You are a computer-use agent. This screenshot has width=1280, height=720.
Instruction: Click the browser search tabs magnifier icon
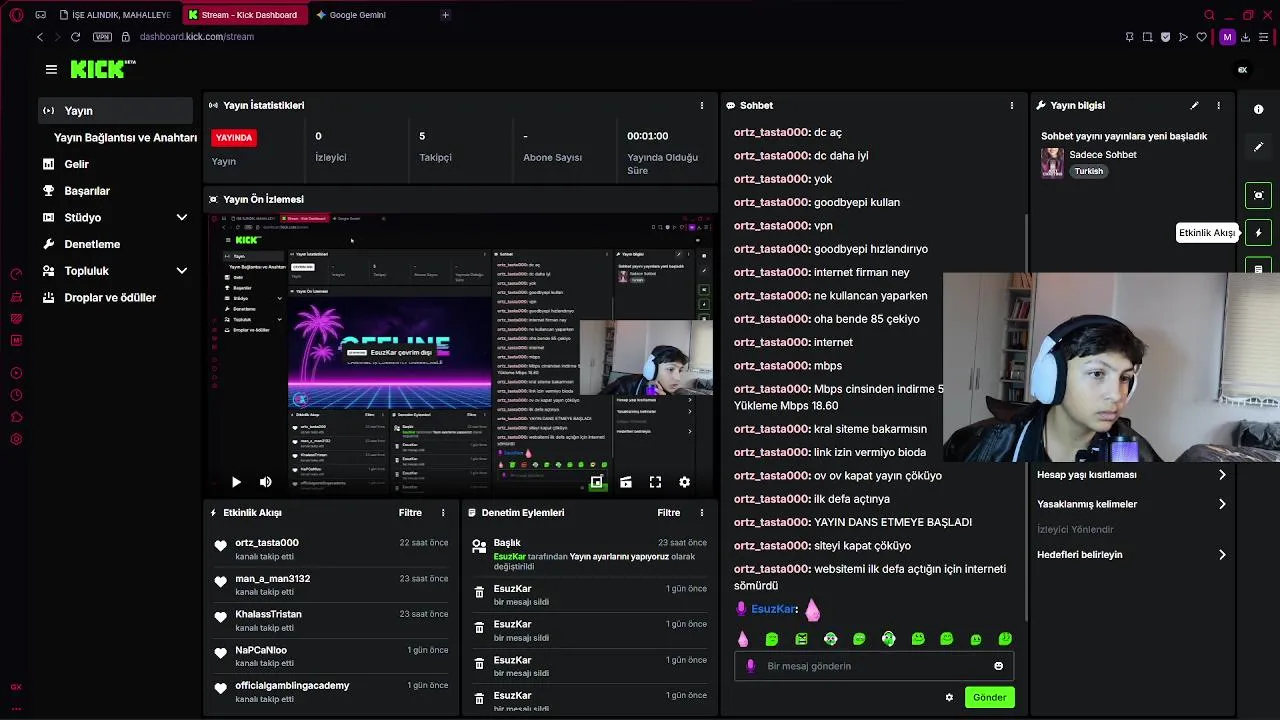[x=1209, y=15]
